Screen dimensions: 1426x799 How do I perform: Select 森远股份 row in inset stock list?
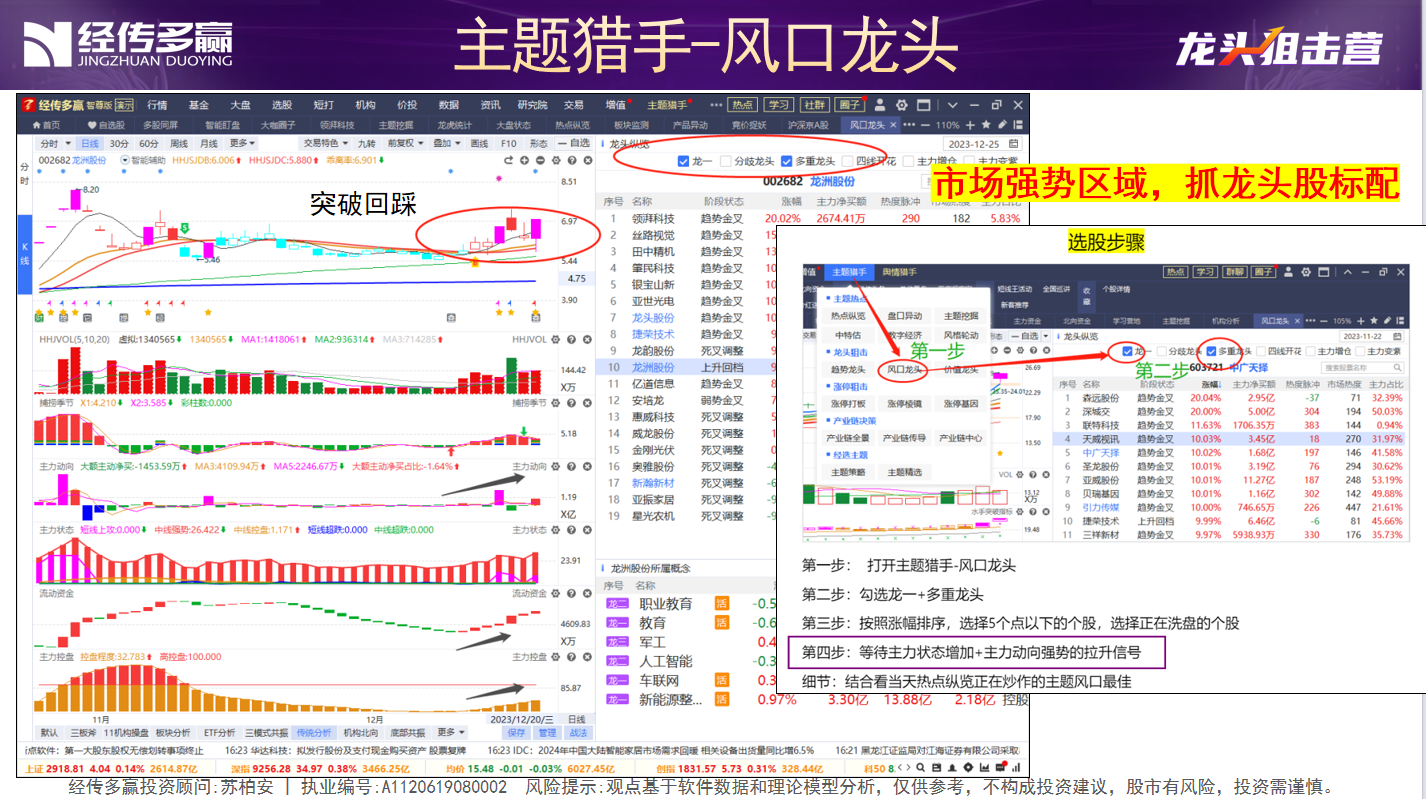tap(1232, 397)
